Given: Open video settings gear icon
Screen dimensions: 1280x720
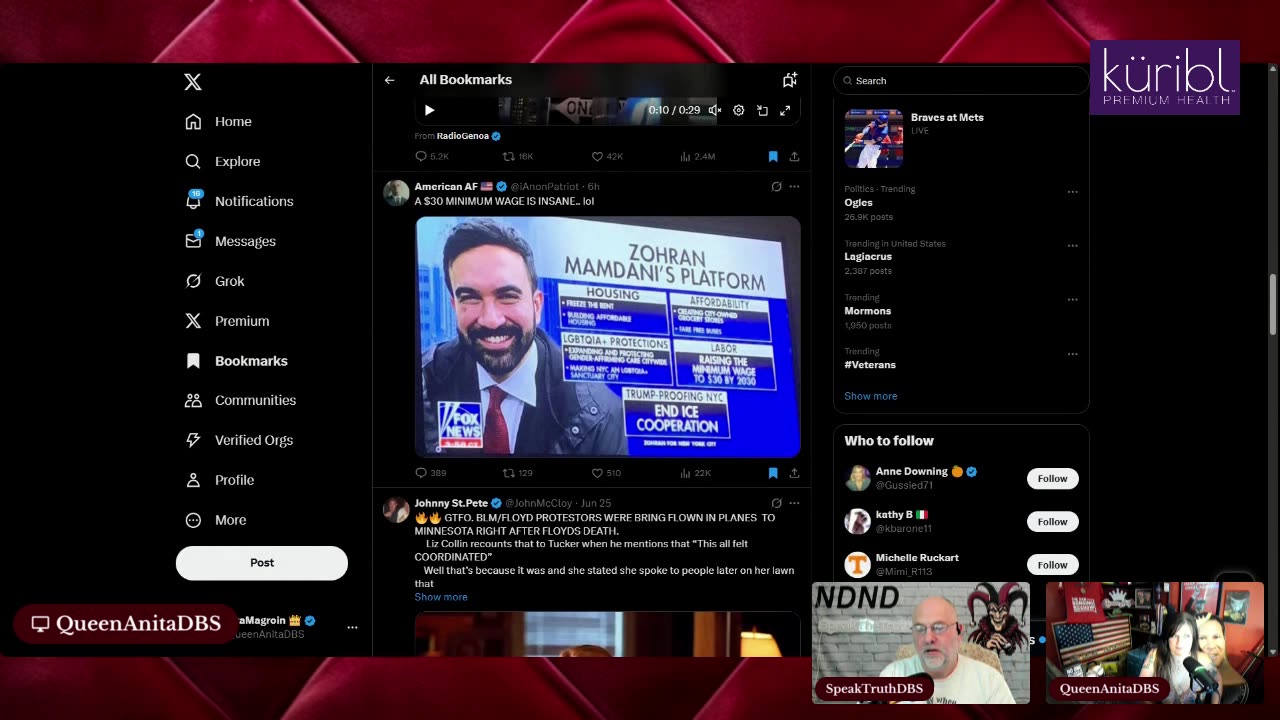Looking at the screenshot, I should point(738,110).
